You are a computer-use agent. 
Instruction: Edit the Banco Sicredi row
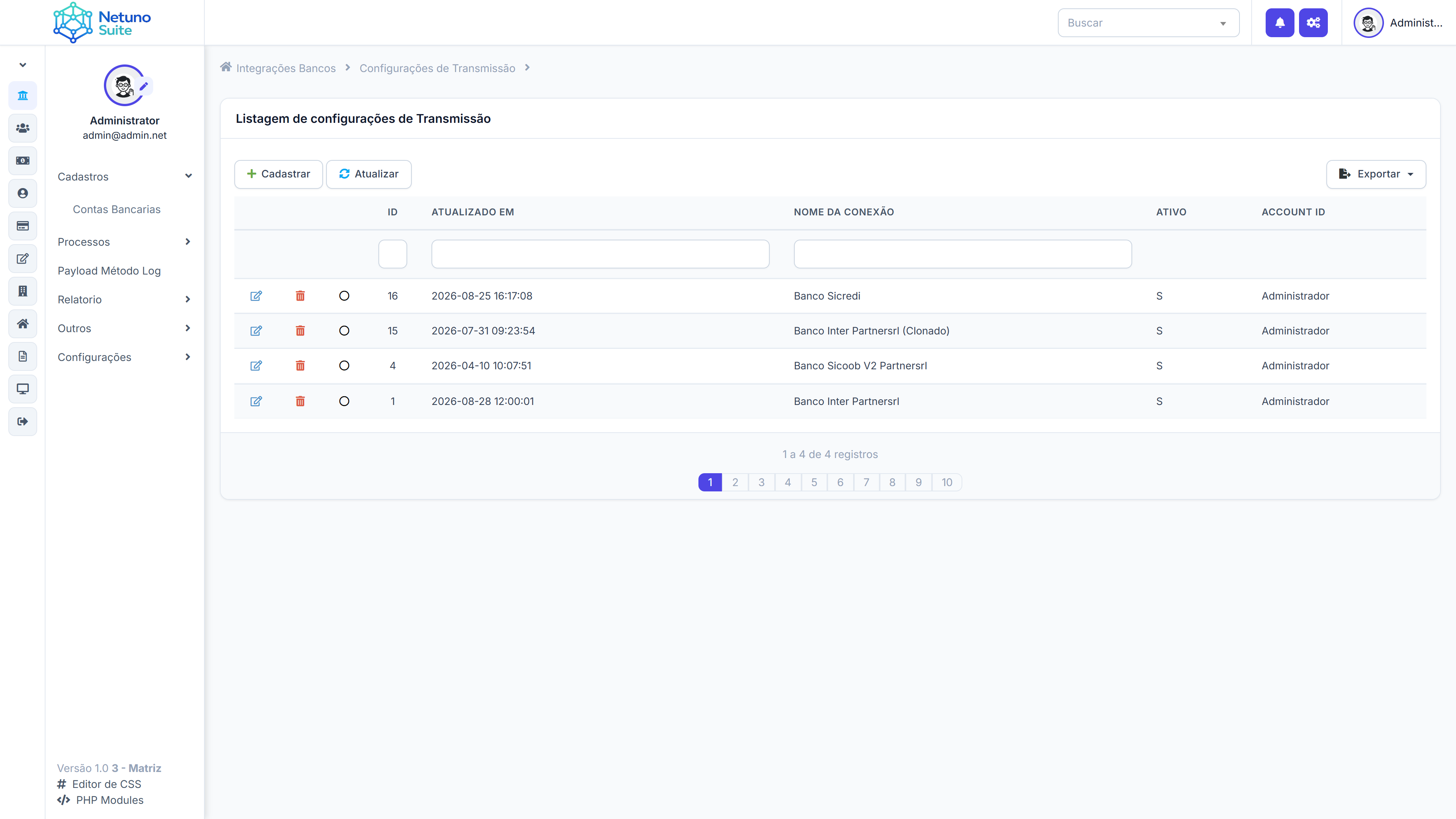pos(256,296)
